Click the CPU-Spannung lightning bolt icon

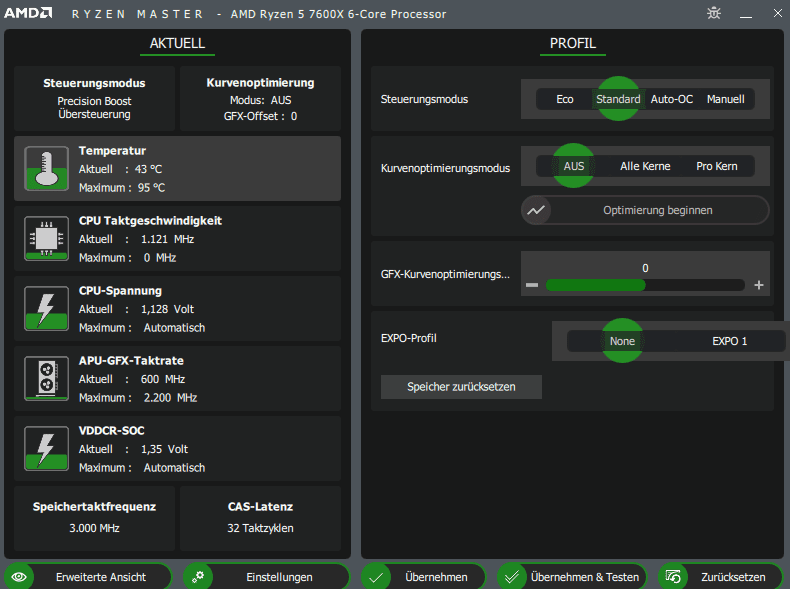pos(46,308)
